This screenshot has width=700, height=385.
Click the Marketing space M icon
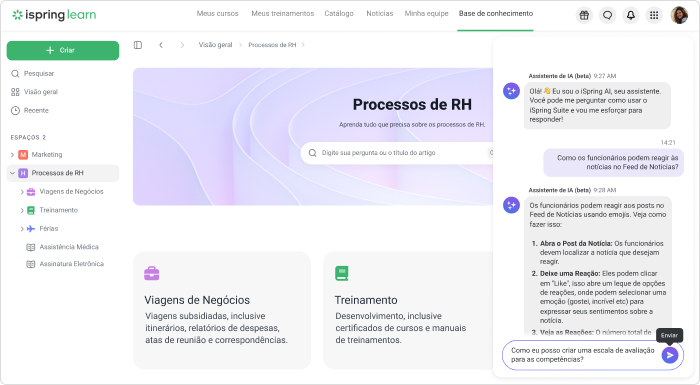[x=23, y=155]
